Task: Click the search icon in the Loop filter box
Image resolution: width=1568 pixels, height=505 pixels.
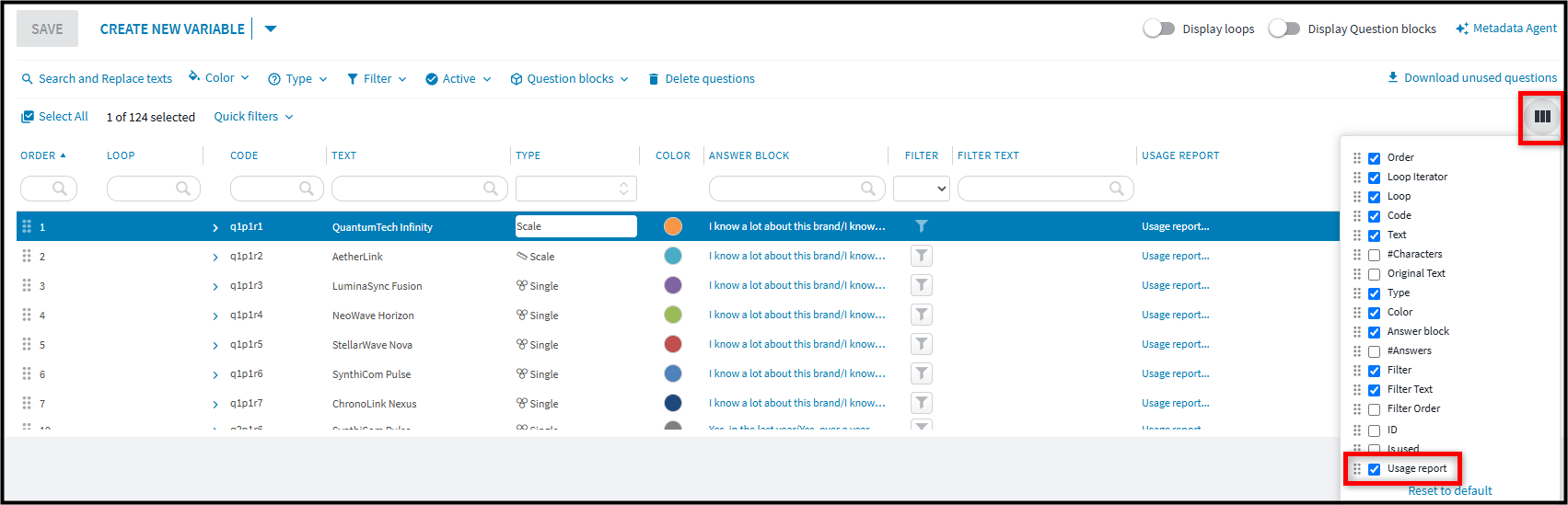Action: [x=183, y=189]
